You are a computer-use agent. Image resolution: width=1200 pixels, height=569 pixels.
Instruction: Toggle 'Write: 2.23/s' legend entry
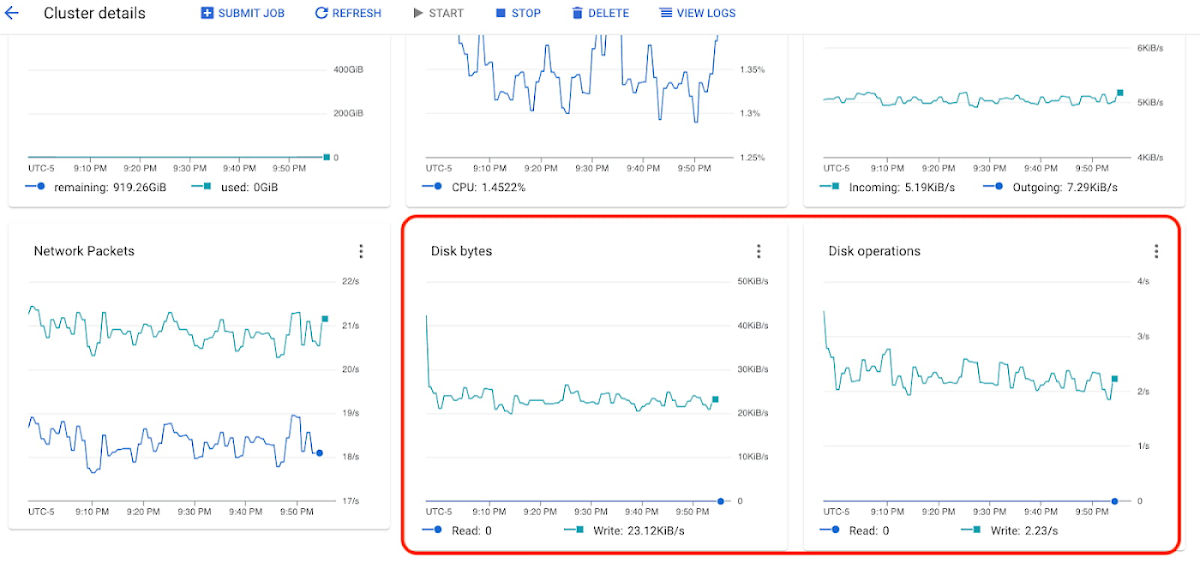(x=1011, y=531)
